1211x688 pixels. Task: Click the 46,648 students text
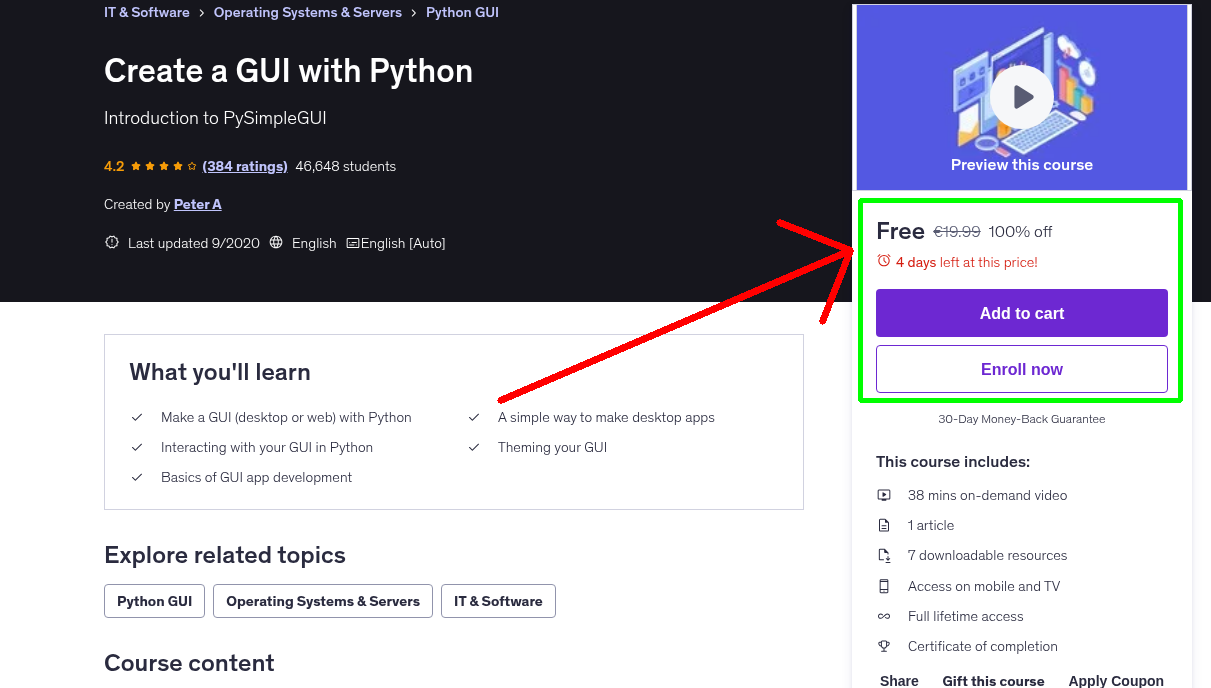[346, 166]
